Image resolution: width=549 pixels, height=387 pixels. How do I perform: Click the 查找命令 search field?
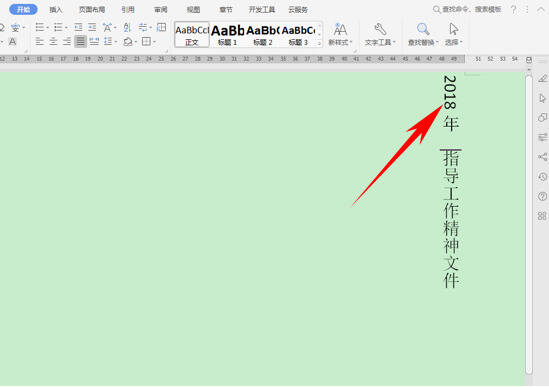coord(467,9)
